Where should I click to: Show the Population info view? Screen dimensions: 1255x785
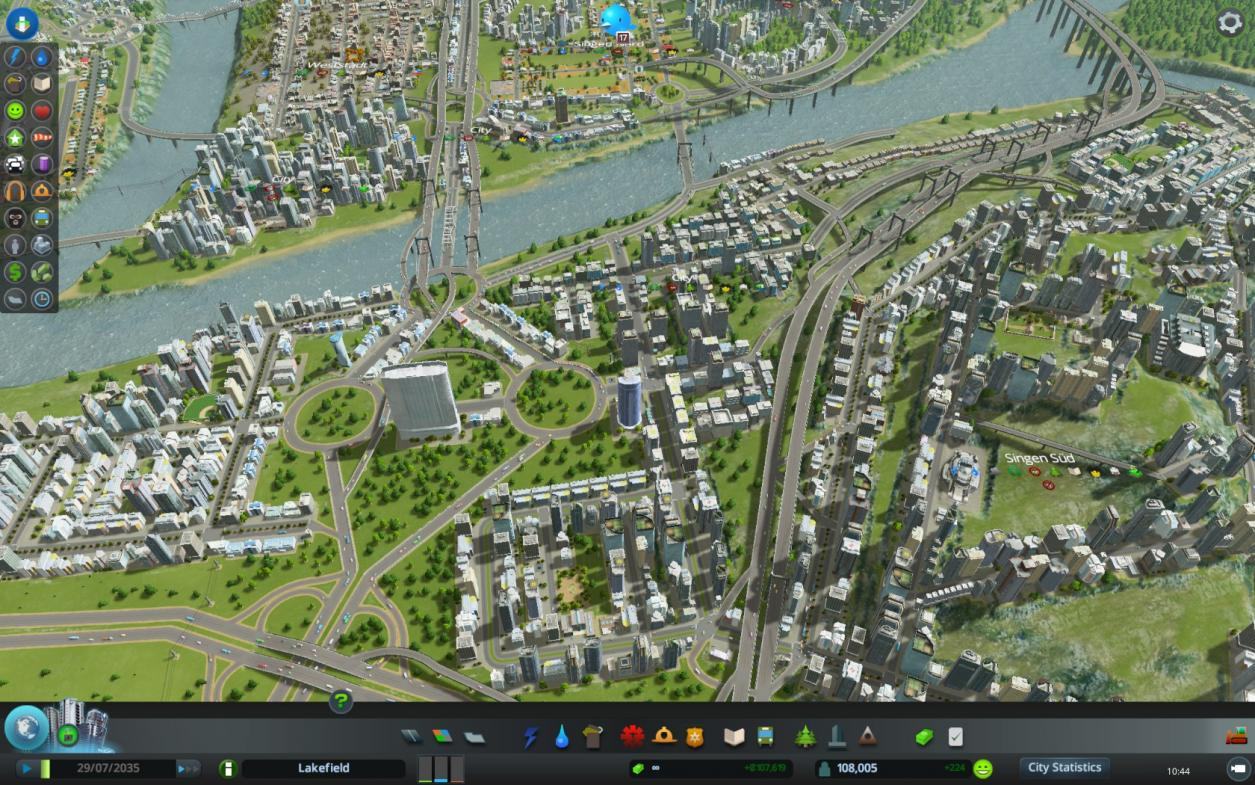15,245
